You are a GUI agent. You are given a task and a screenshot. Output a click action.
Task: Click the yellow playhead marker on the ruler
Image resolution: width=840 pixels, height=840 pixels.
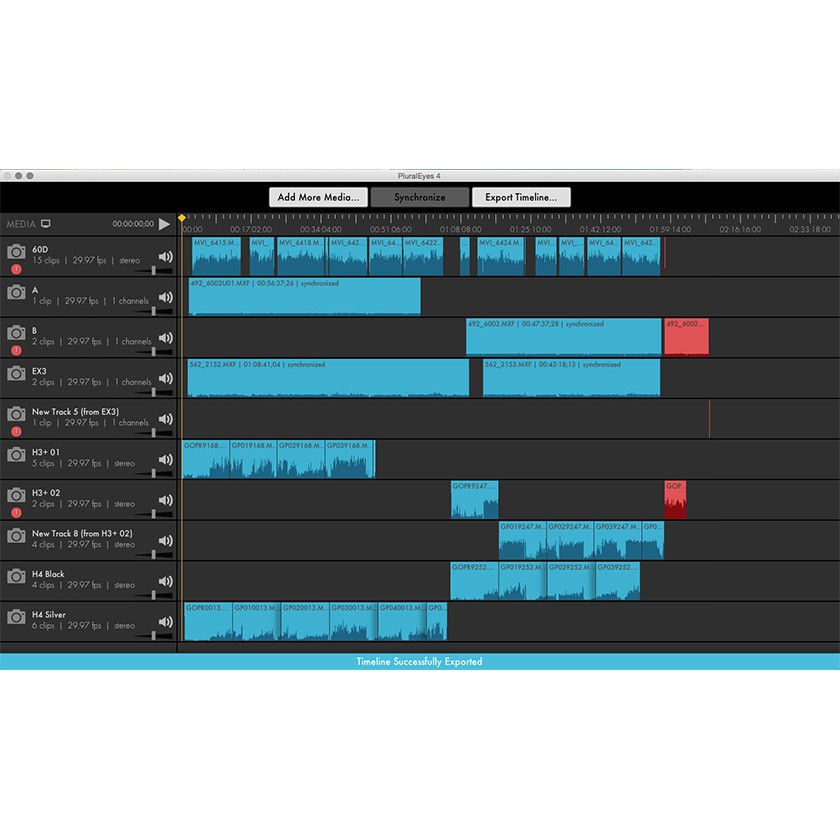tap(182, 218)
